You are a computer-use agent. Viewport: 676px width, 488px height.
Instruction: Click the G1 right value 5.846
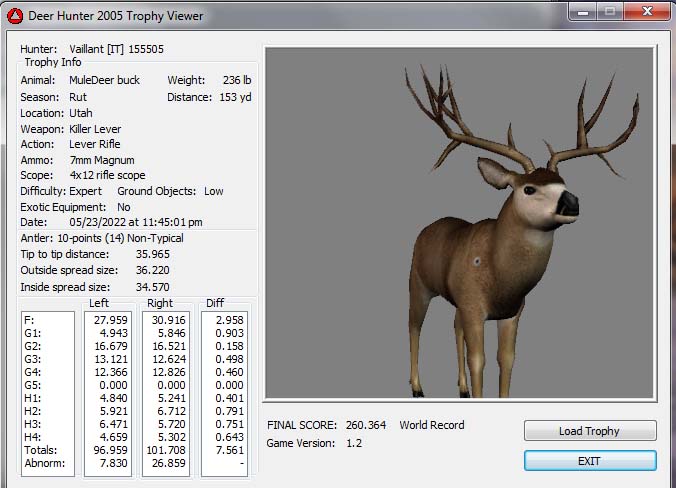coord(172,333)
